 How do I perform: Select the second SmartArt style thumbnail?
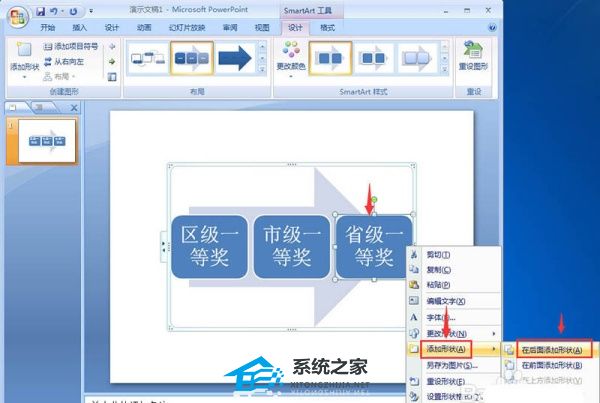(x=373, y=58)
